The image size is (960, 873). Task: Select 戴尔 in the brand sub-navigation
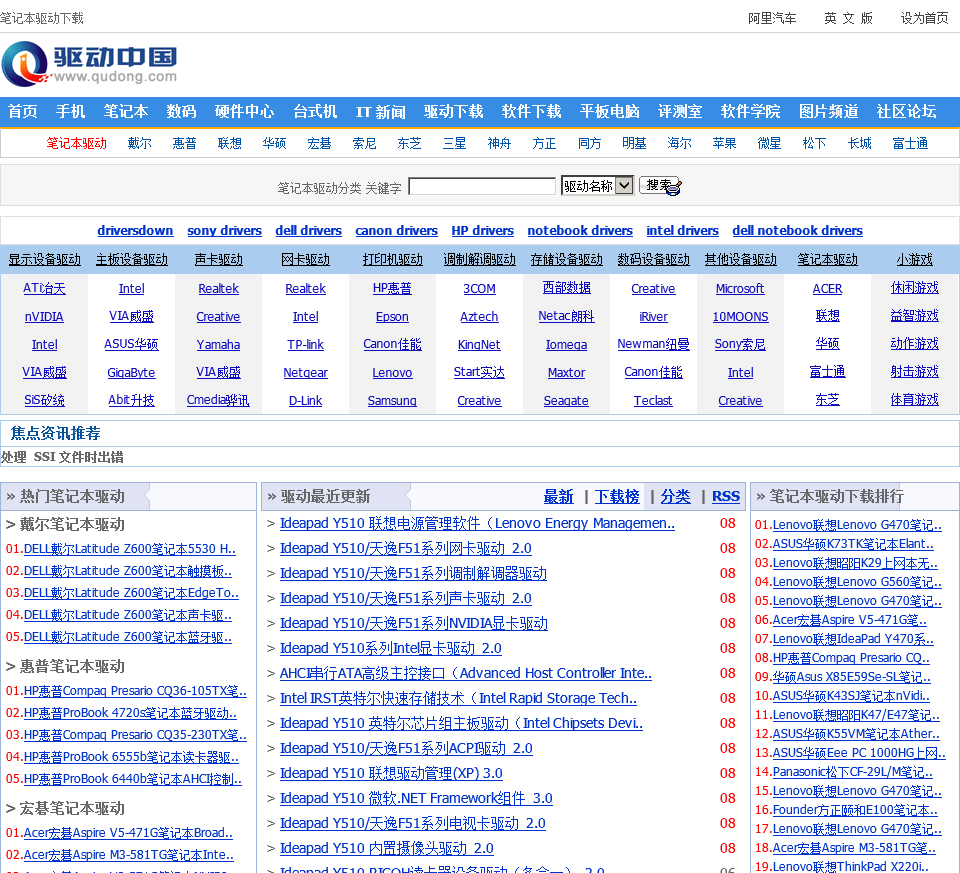140,143
